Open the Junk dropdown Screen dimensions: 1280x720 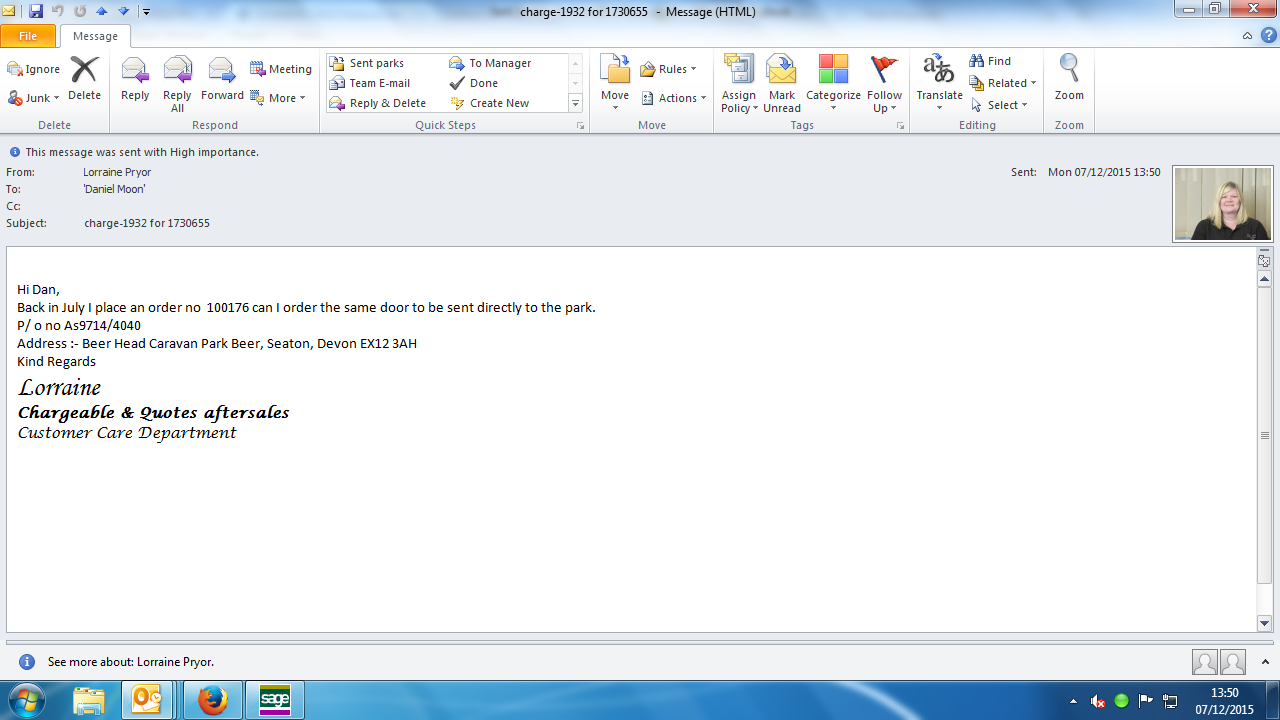[x=34, y=98]
